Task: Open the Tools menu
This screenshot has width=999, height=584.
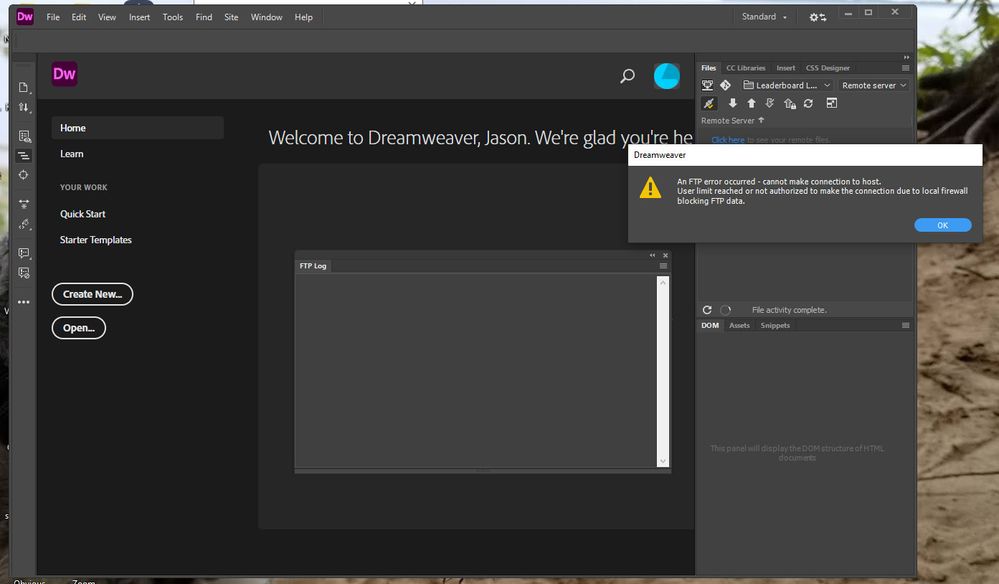Action: 173,17
